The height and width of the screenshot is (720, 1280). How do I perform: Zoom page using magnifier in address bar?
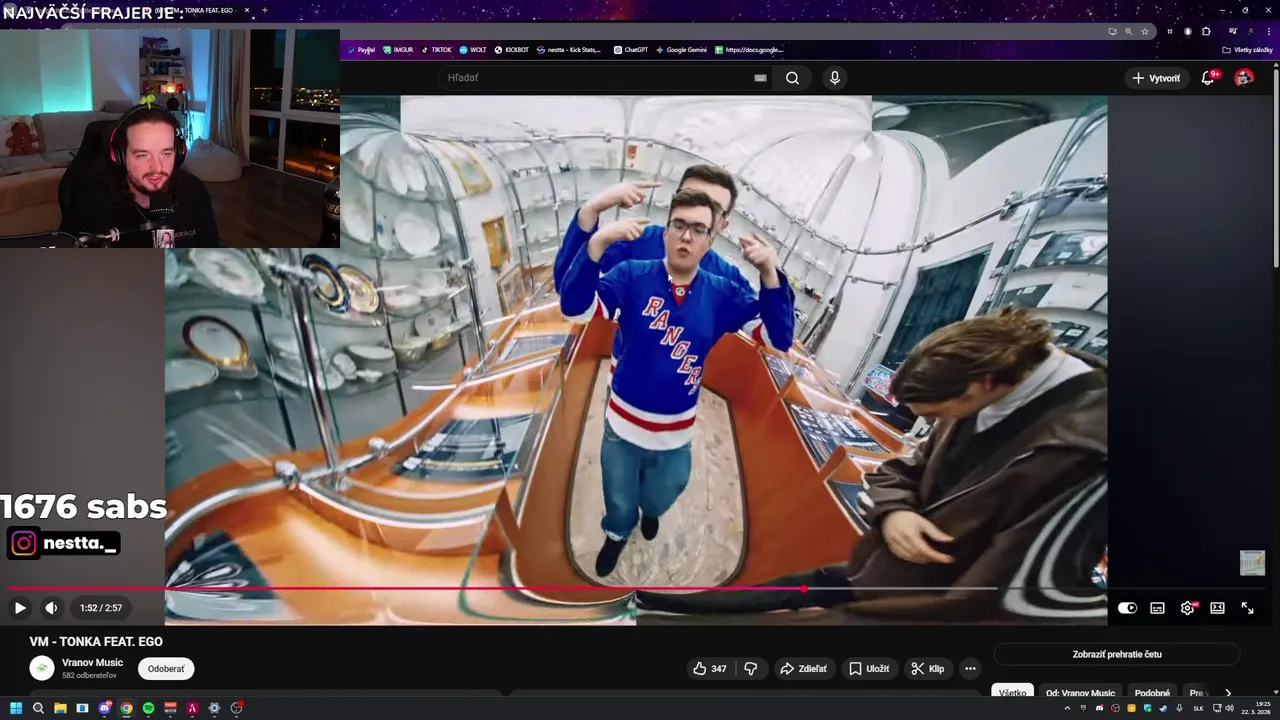tap(1129, 31)
